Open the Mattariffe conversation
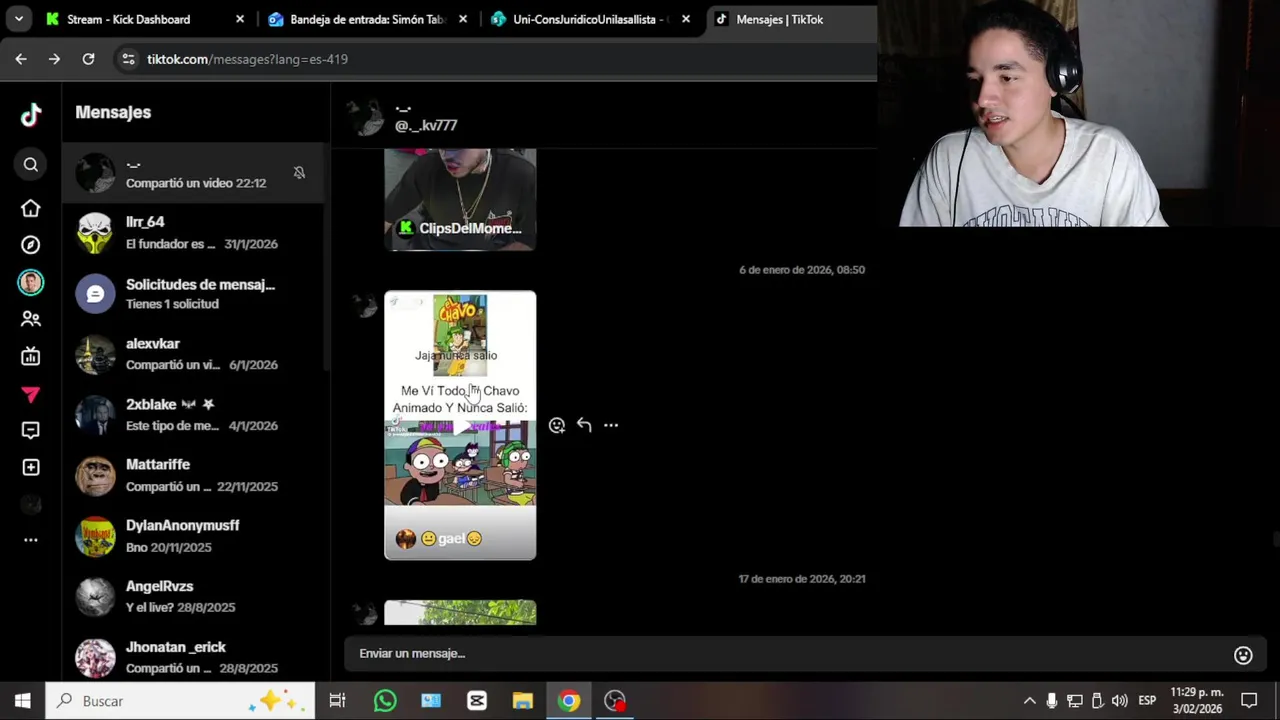 point(195,476)
